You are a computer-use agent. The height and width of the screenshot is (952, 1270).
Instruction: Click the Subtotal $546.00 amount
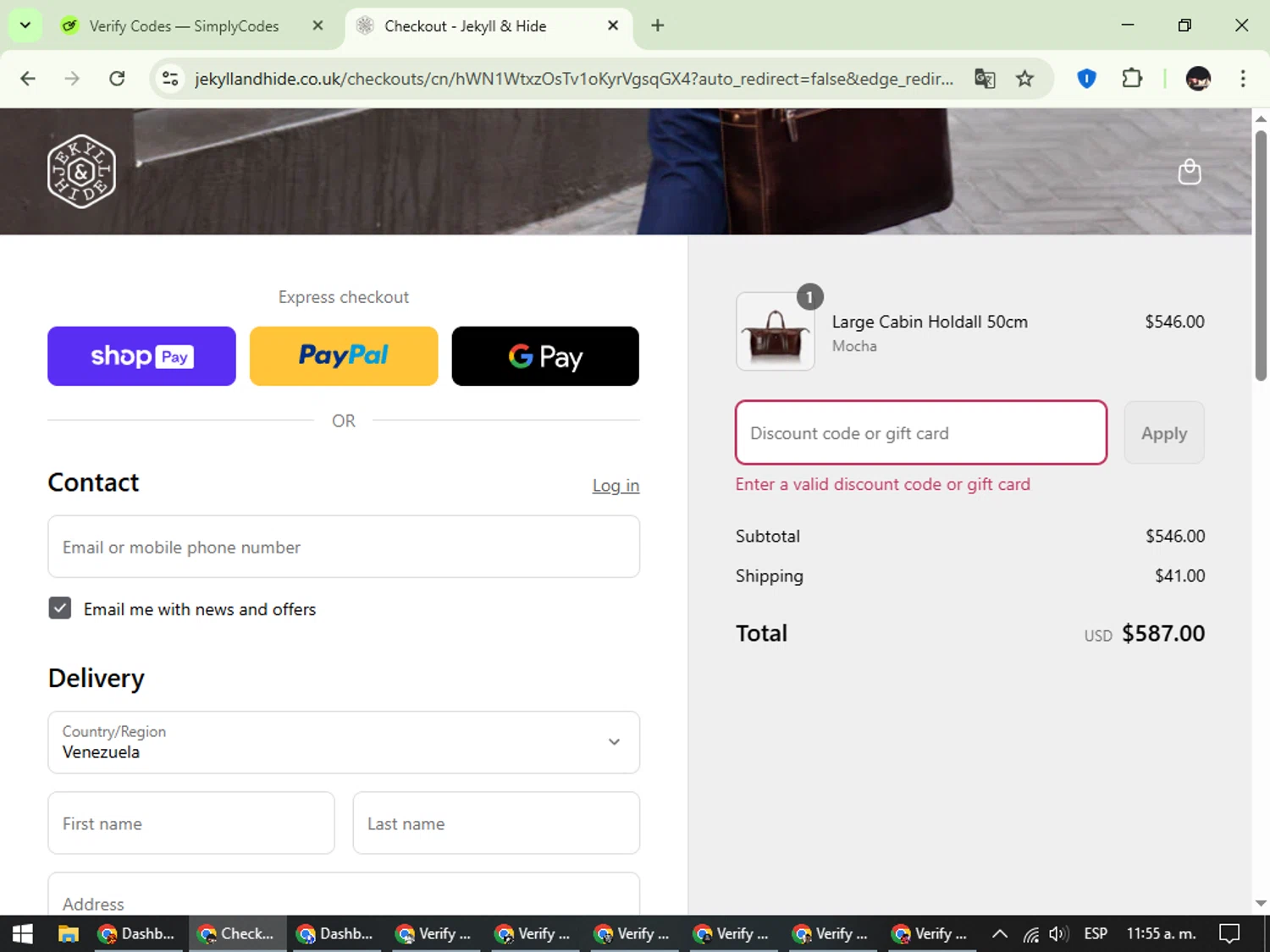(1175, 536)
